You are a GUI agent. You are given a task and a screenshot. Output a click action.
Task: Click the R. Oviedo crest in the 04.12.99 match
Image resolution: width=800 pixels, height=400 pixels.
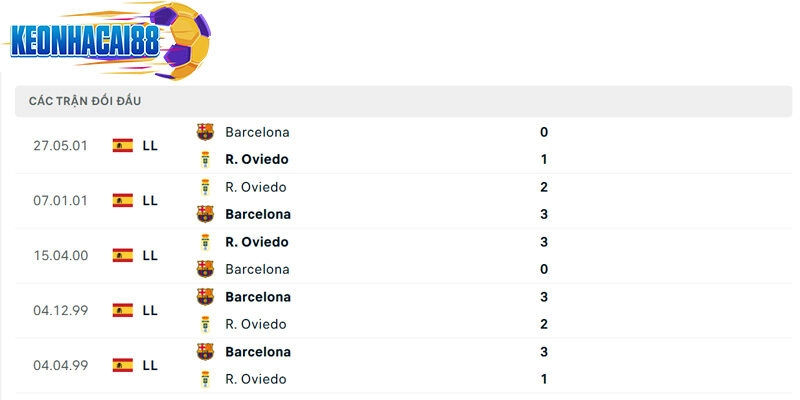click(x=205, y=324)
